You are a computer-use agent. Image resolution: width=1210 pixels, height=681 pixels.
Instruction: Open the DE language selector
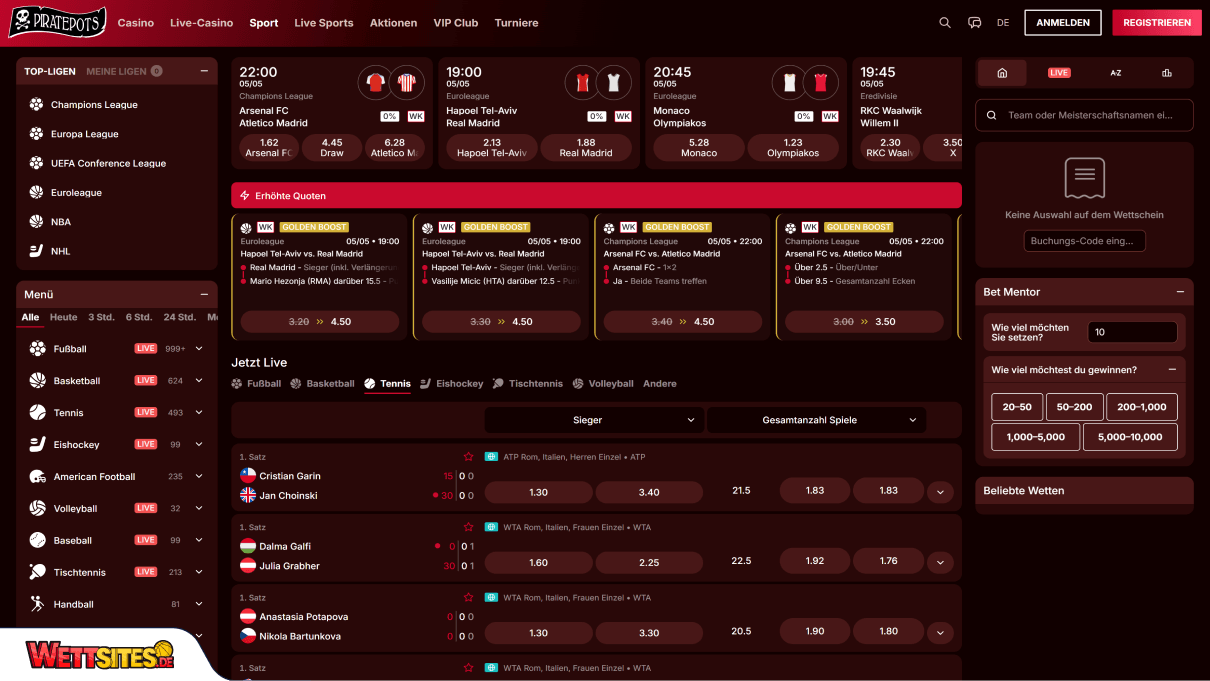pyautogui.click(x=1003, y=22)
